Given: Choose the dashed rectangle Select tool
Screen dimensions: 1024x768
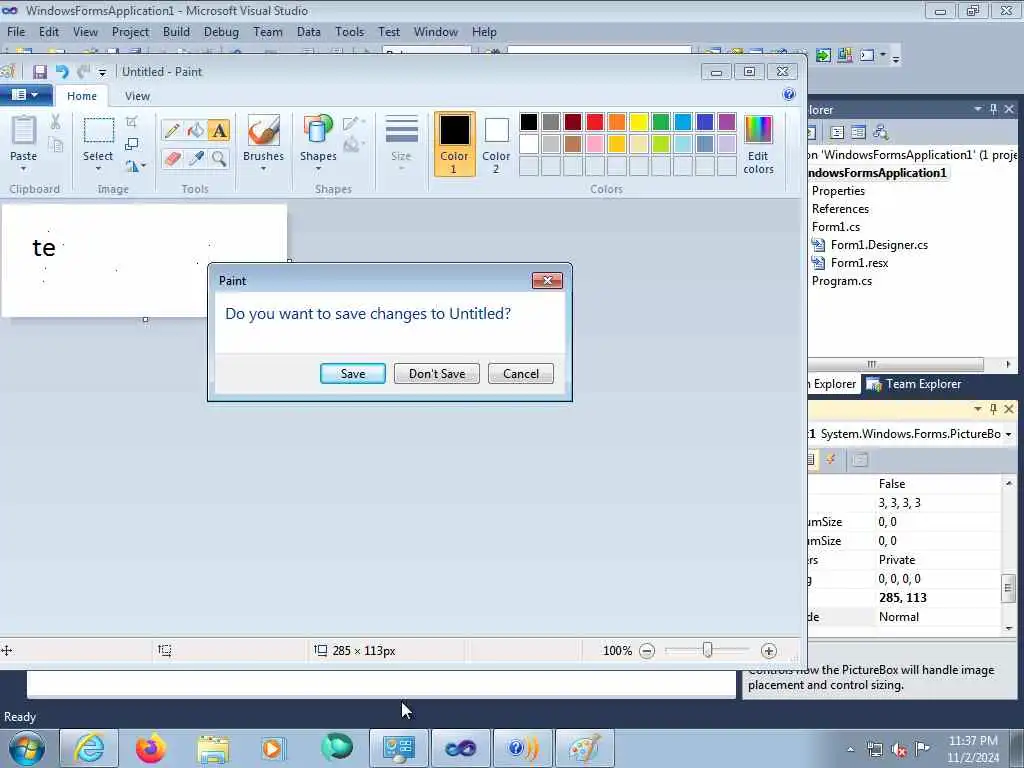Looking at the screenshot, I should tap(98, 131).
